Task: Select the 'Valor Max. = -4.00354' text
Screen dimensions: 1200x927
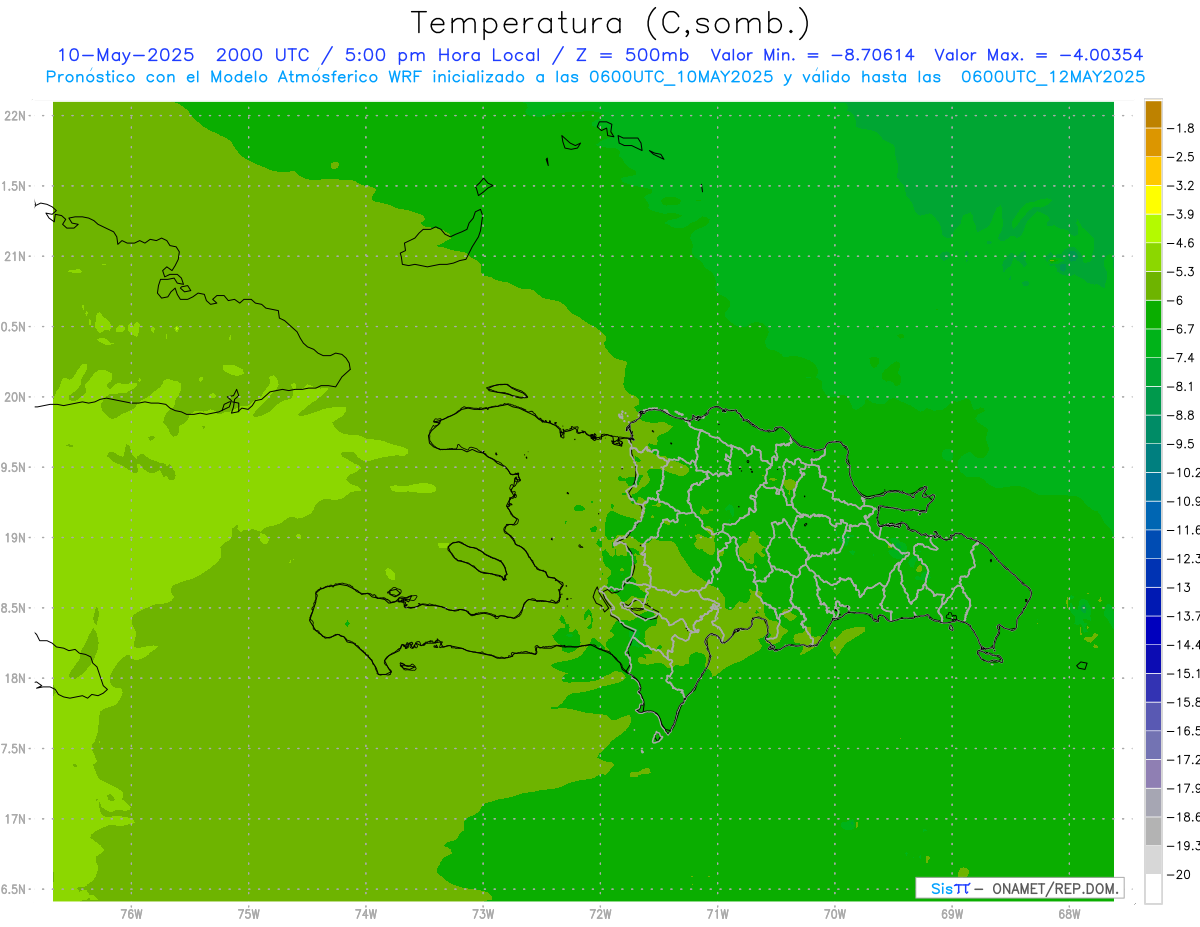Action: pos(1039,55)
